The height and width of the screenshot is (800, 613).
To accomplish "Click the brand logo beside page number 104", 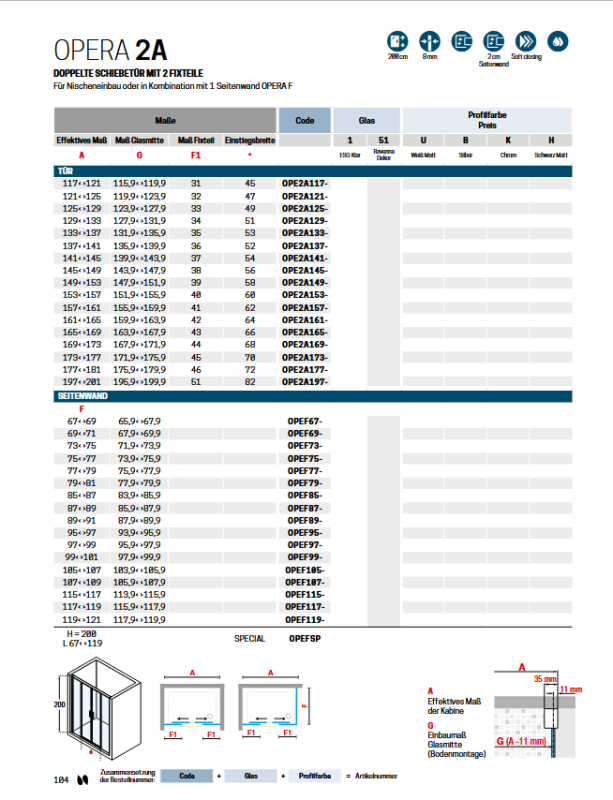I will (x=83, y=780).
